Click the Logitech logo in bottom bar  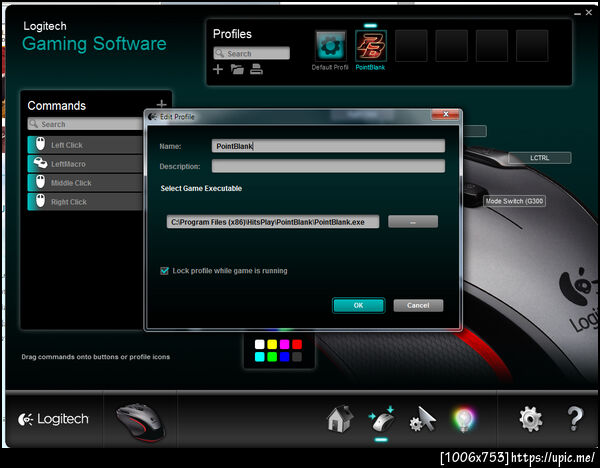(x=53, y=419)
